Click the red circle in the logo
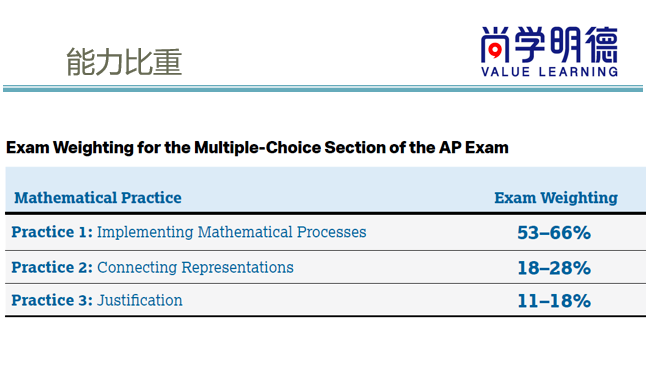646x377 pixels. click(x=495, y=51)
